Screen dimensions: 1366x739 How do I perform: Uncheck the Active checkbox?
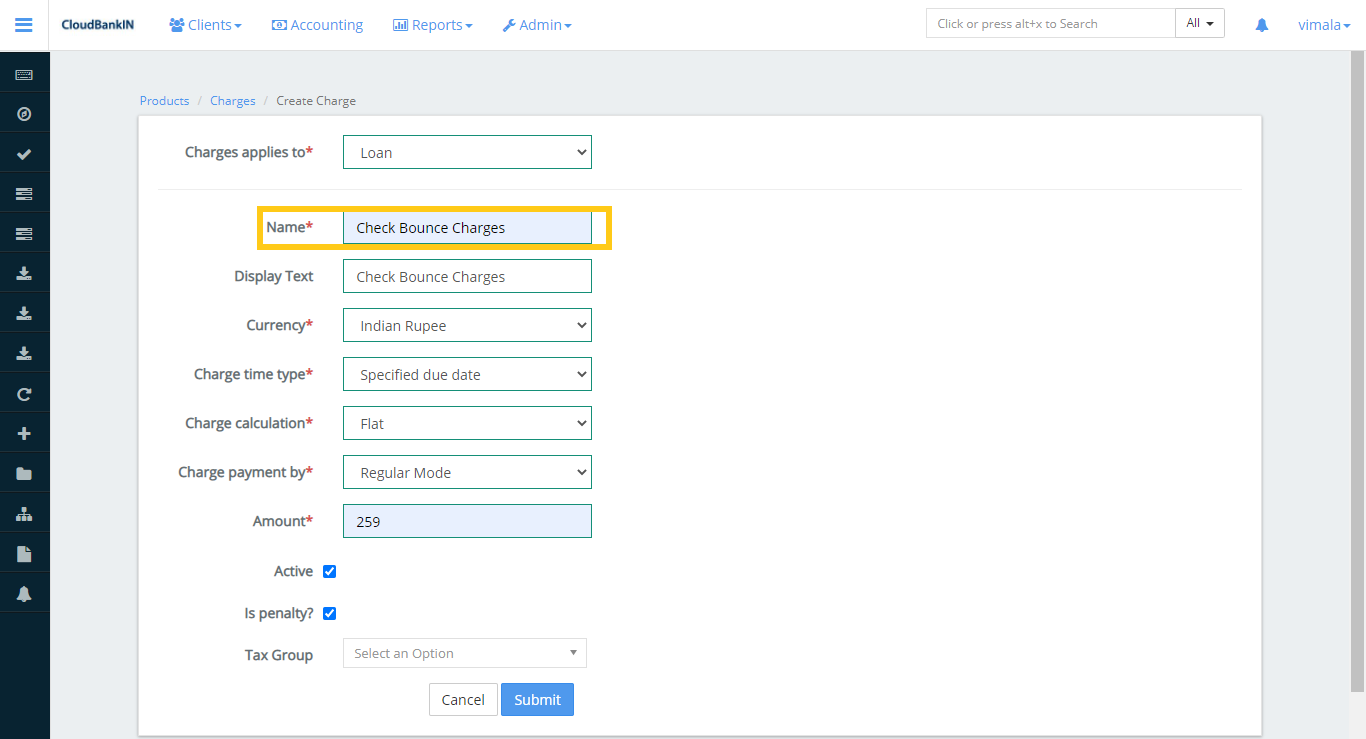(x=329, y=572)
